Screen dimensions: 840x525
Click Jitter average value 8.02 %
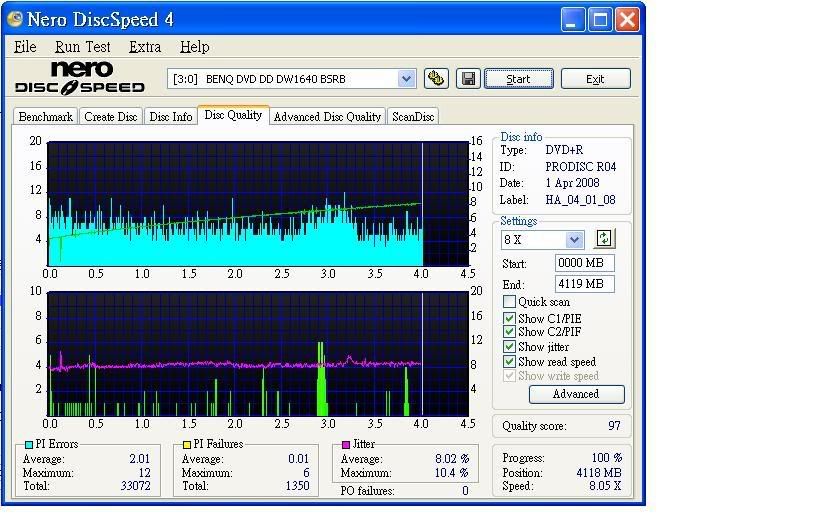click(x=452, y=459)
